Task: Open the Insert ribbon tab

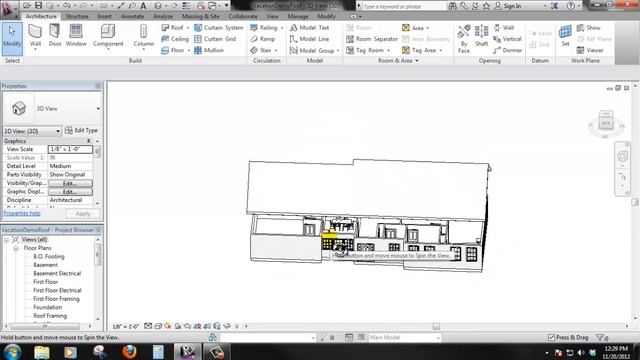Action: coord(104,16)
